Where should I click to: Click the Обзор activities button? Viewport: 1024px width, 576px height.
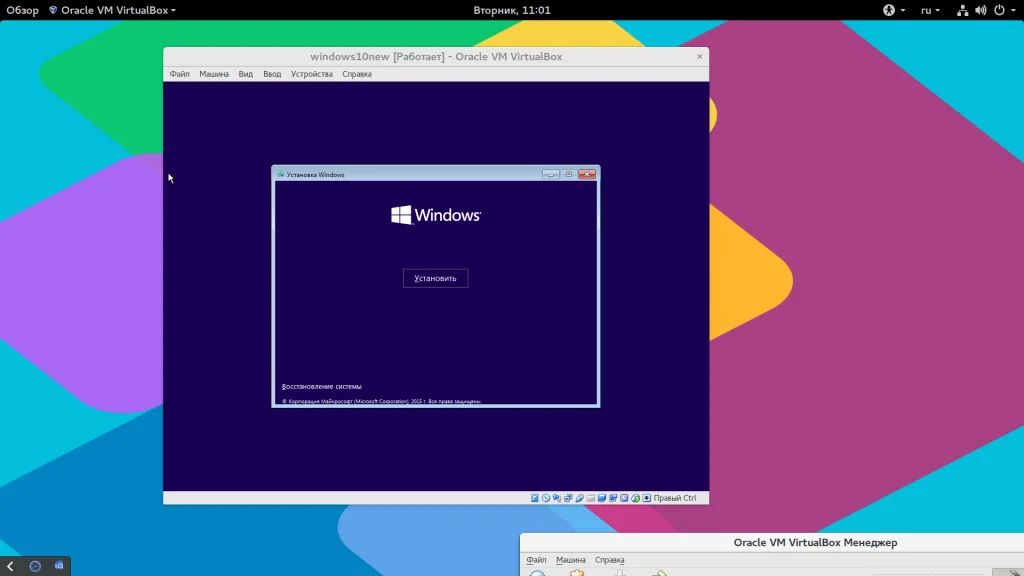20,10
